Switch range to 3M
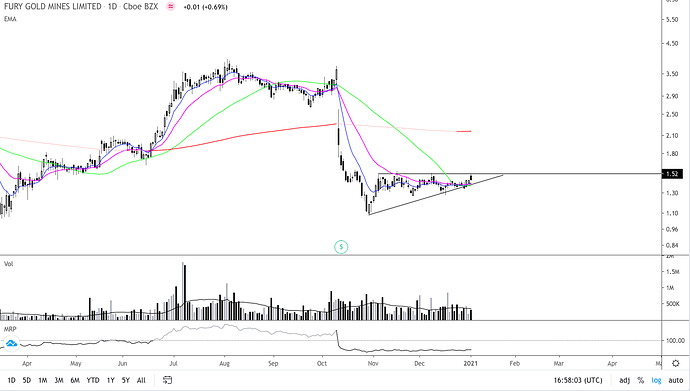690x391 pixels. click(x=59, y=380)
